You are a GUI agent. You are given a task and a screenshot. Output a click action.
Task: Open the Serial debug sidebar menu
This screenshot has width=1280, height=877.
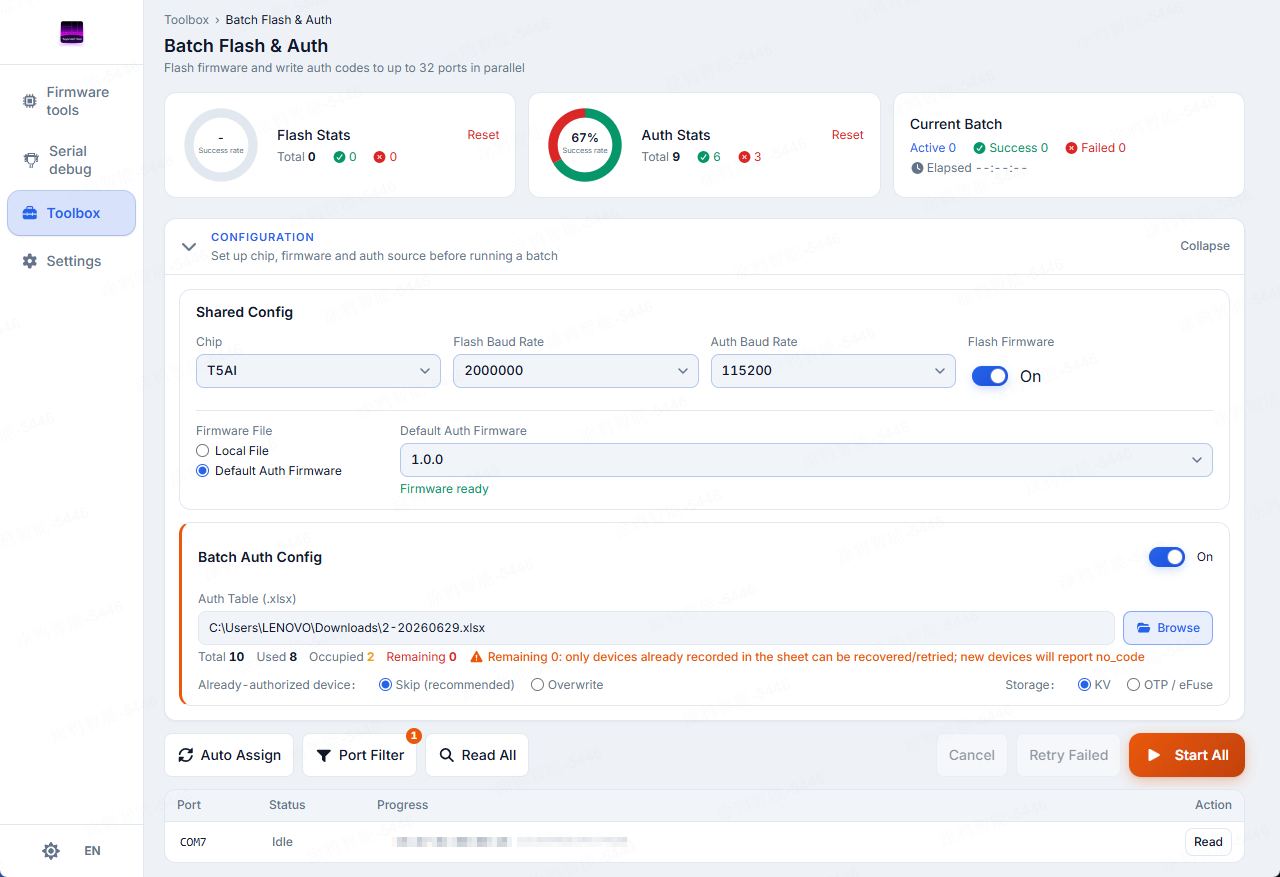71,160
